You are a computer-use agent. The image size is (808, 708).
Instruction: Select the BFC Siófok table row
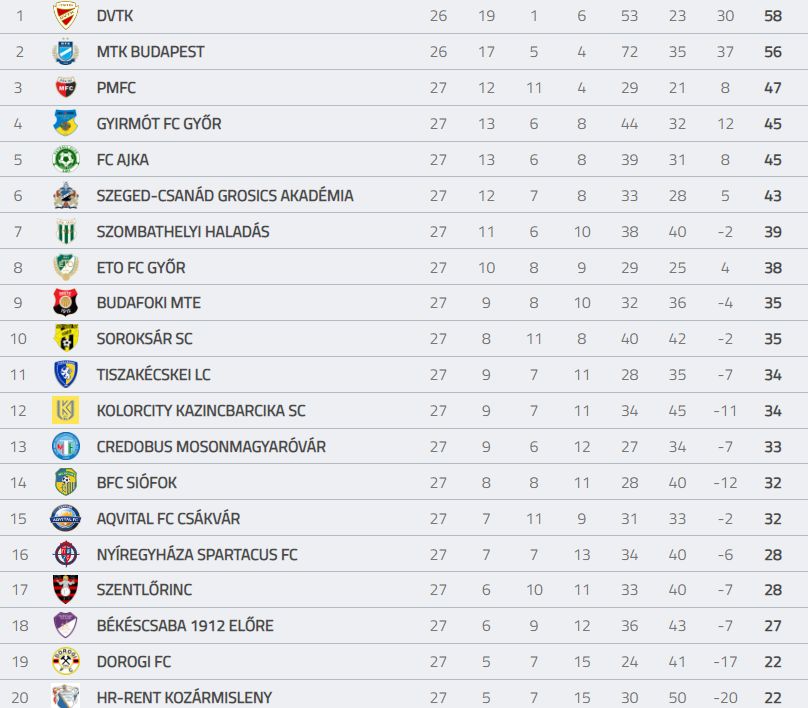[x=404, y=482]
